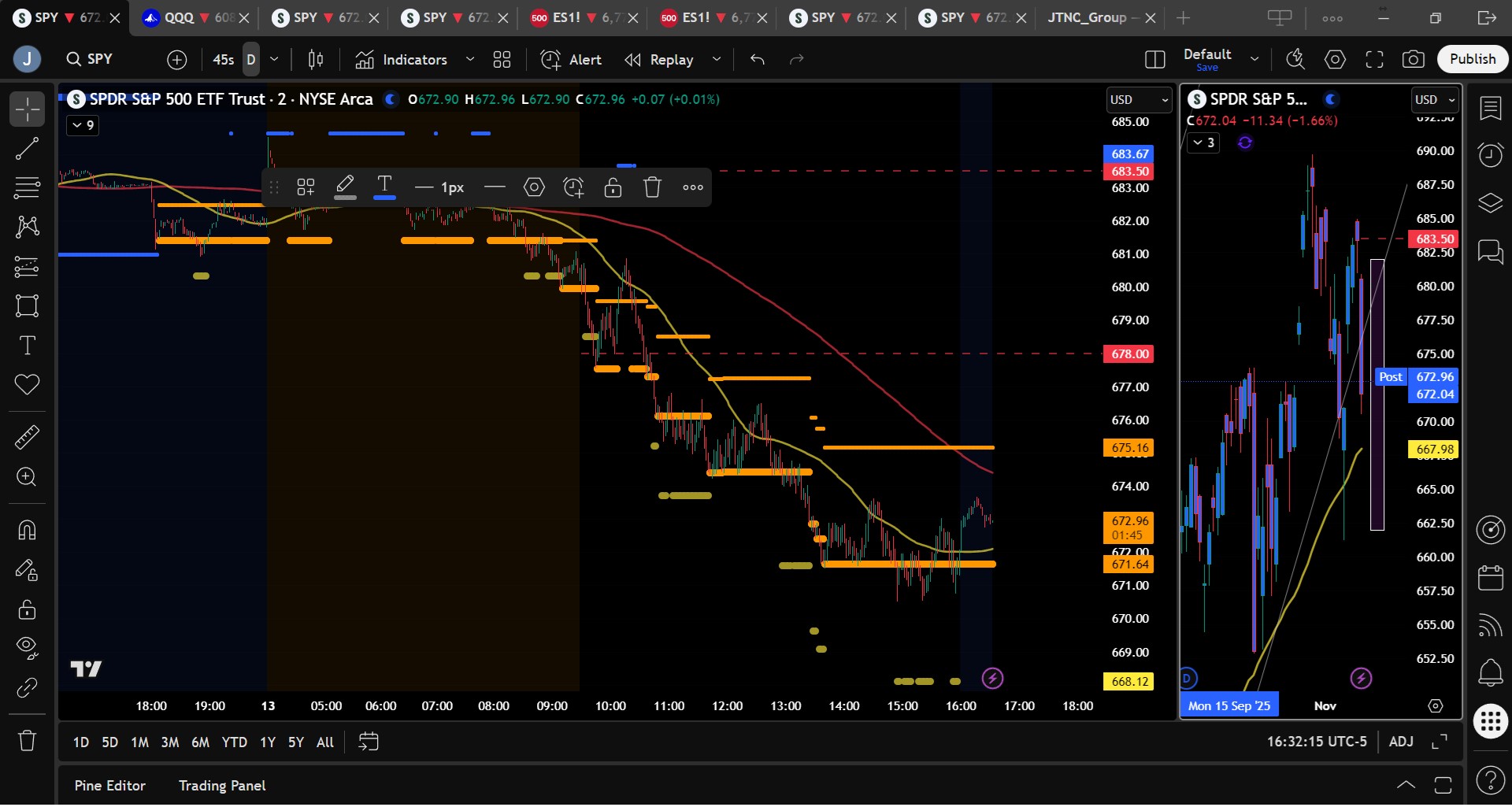Activate the zoom in tool

(x=27, y=477)
